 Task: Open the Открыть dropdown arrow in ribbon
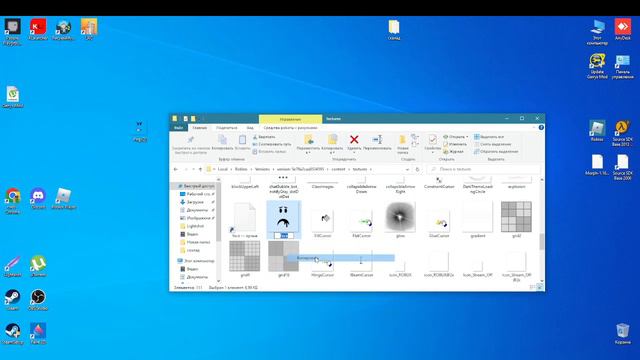pyautogui.click(x=467, y=137)
